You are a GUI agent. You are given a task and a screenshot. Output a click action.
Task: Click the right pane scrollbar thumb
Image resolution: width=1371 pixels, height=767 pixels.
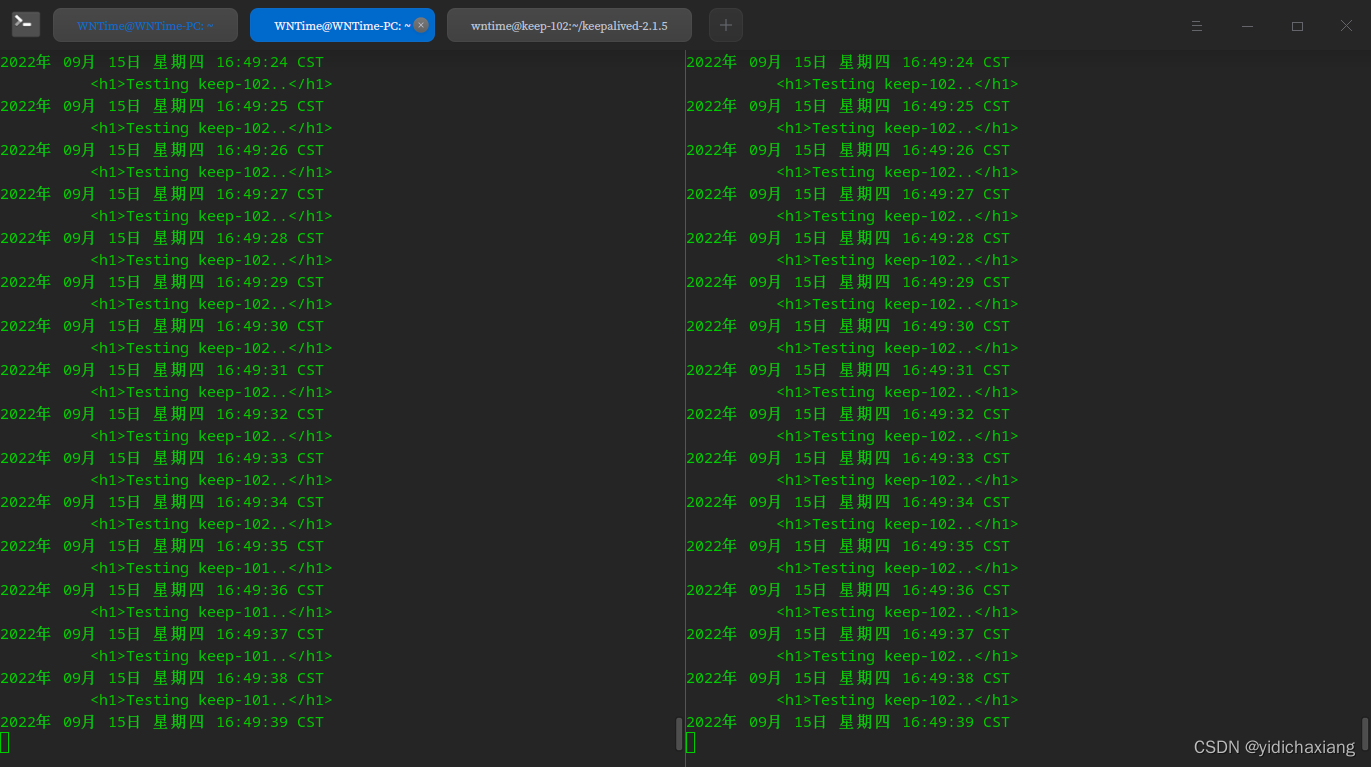tap(1365, 733)
